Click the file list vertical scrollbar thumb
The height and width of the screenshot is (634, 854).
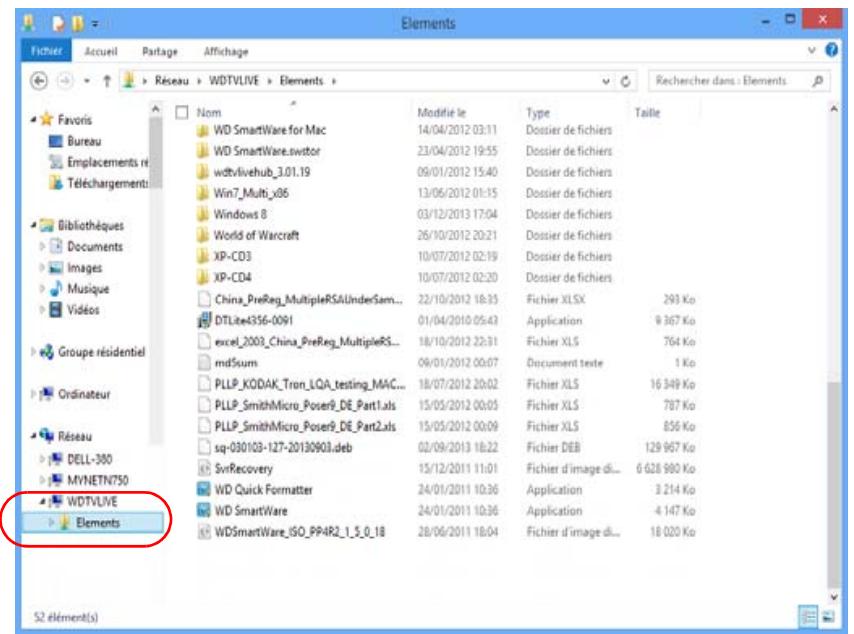(x=833, y=485)
